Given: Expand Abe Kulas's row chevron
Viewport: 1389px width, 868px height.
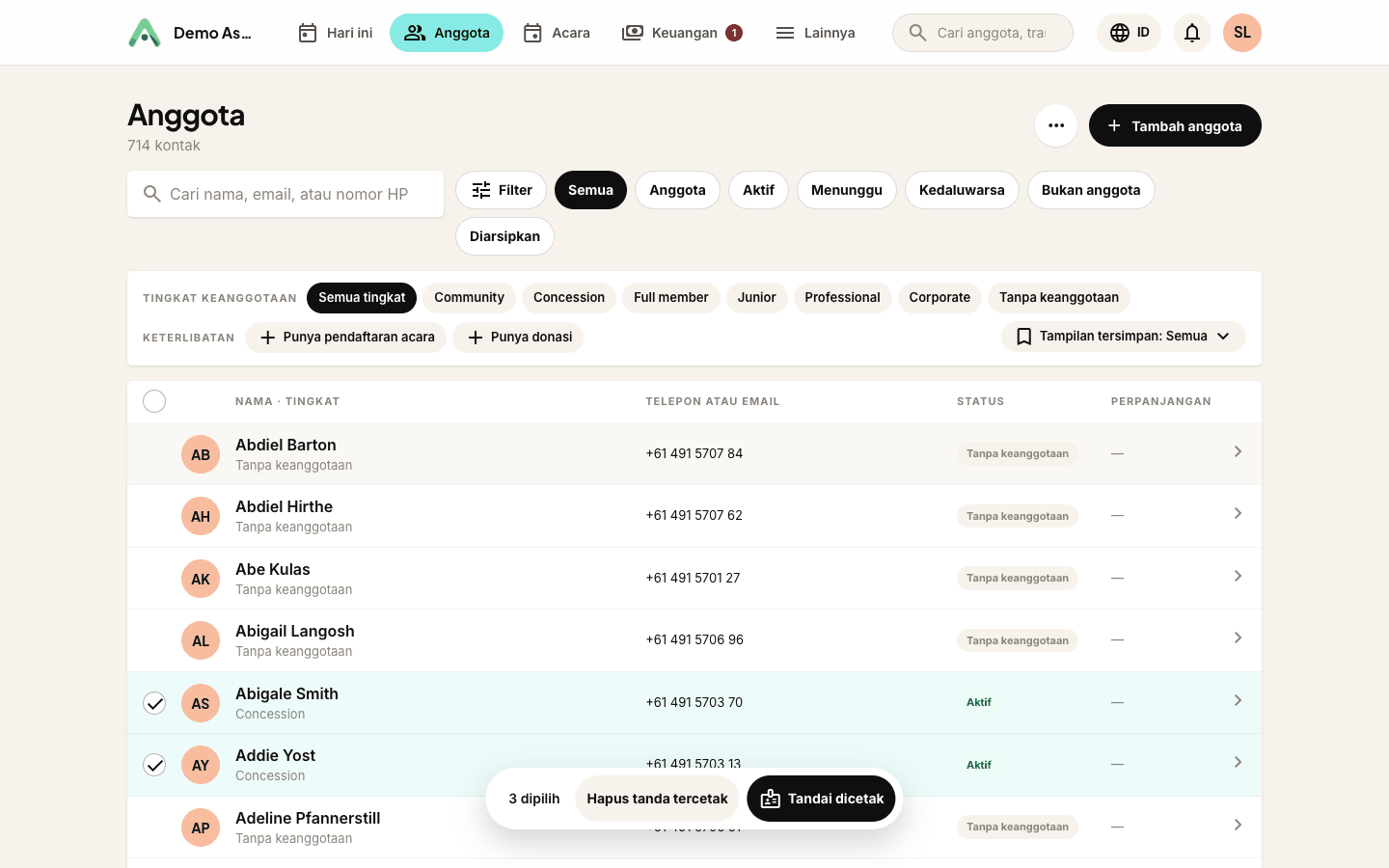Looking at the screenshot, I should pos(1238,576).
